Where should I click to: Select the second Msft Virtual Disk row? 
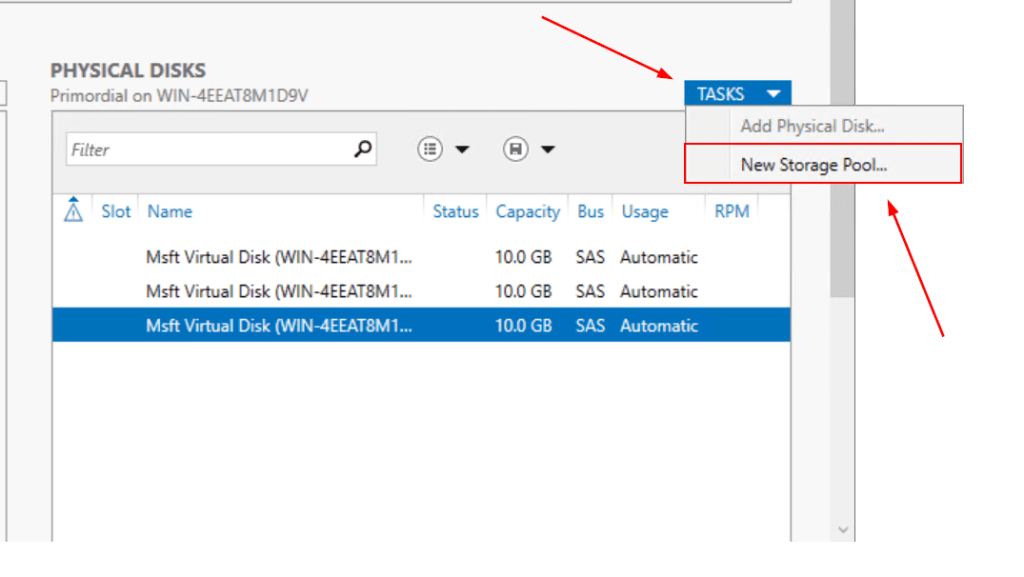pyautogui.click(x=279, y=291)
